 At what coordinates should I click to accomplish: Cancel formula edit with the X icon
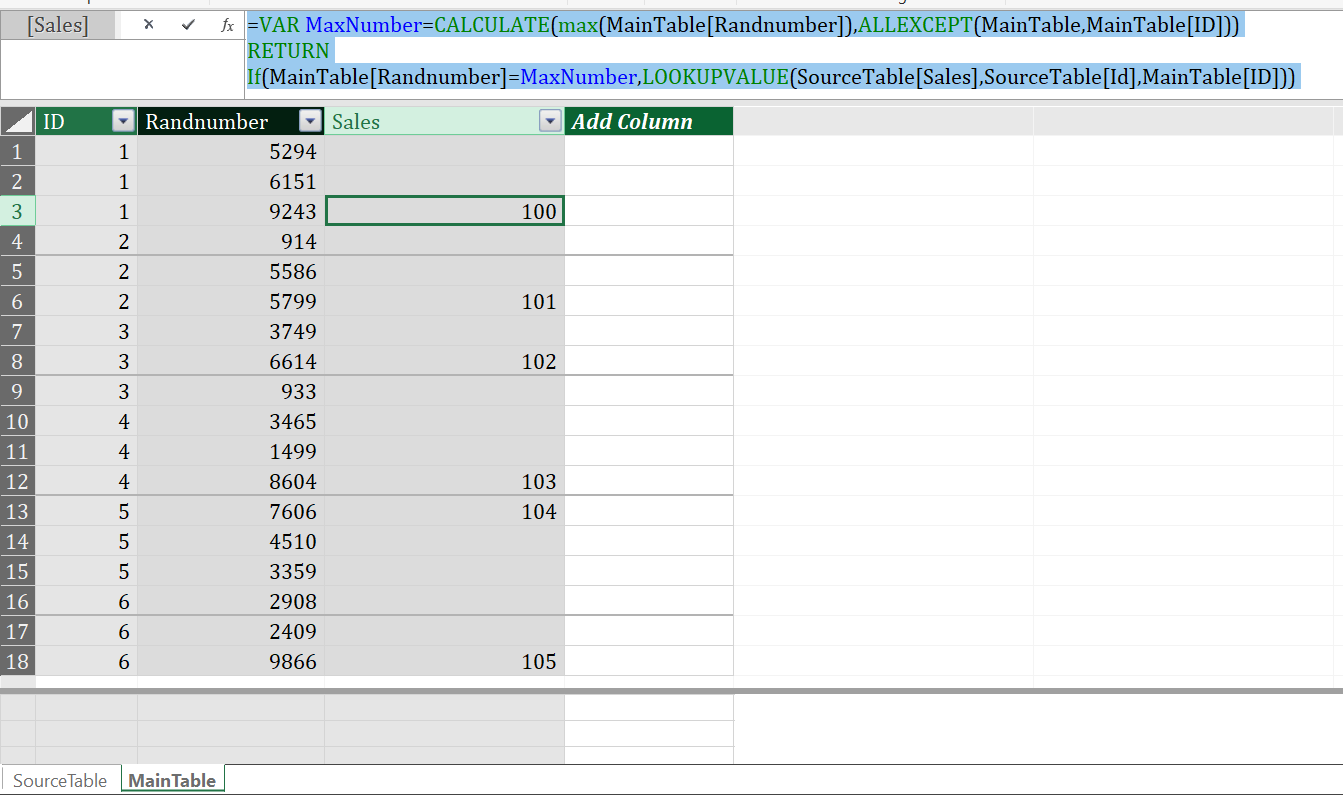[149, 25]
